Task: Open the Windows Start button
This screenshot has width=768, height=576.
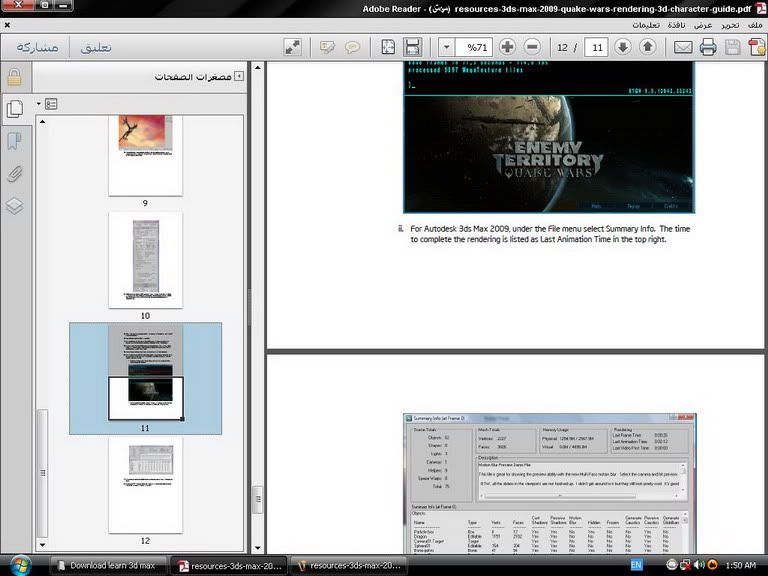Action: (20, 566)
